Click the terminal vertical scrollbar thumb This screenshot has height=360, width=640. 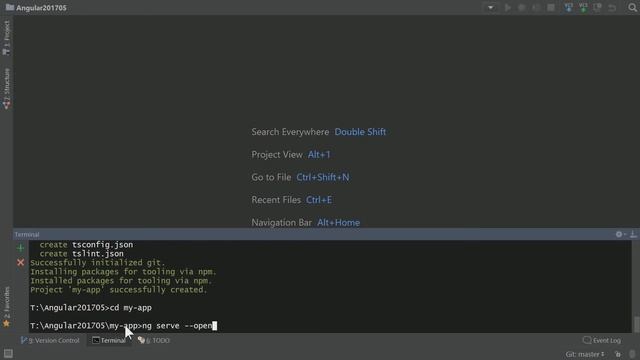point(636,324)
